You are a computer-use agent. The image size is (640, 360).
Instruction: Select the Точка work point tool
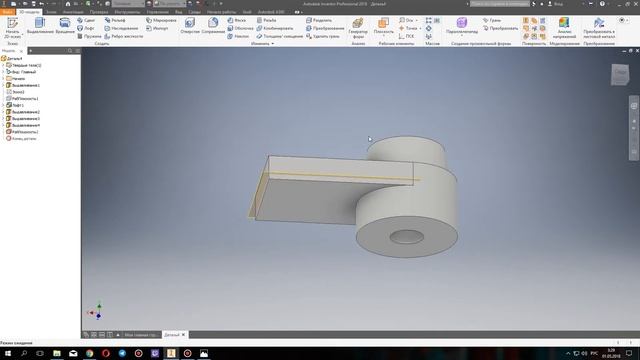(x=408, y=28)
